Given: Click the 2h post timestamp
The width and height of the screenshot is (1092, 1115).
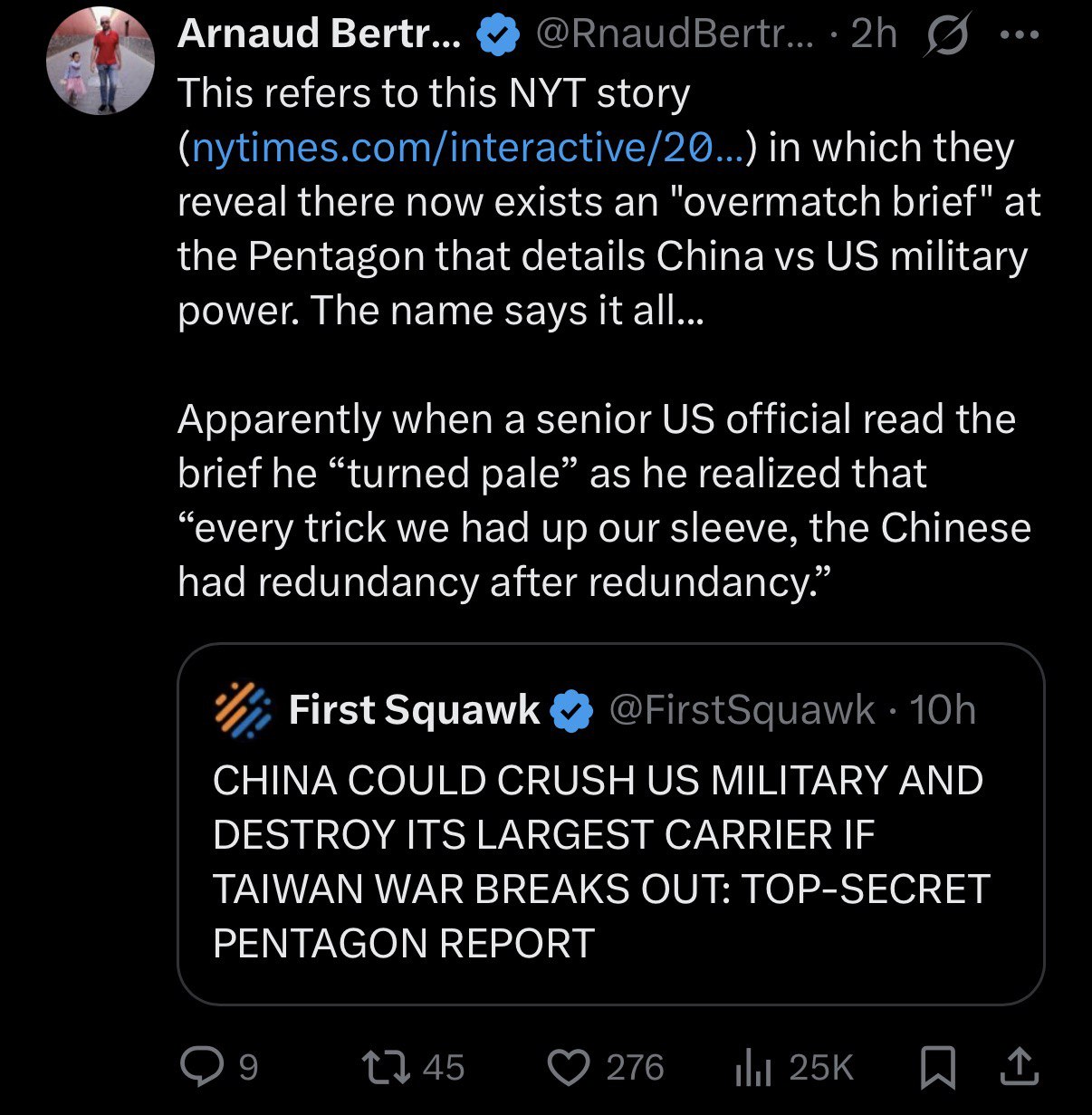Looking at the screenshot, I should 874,34.
